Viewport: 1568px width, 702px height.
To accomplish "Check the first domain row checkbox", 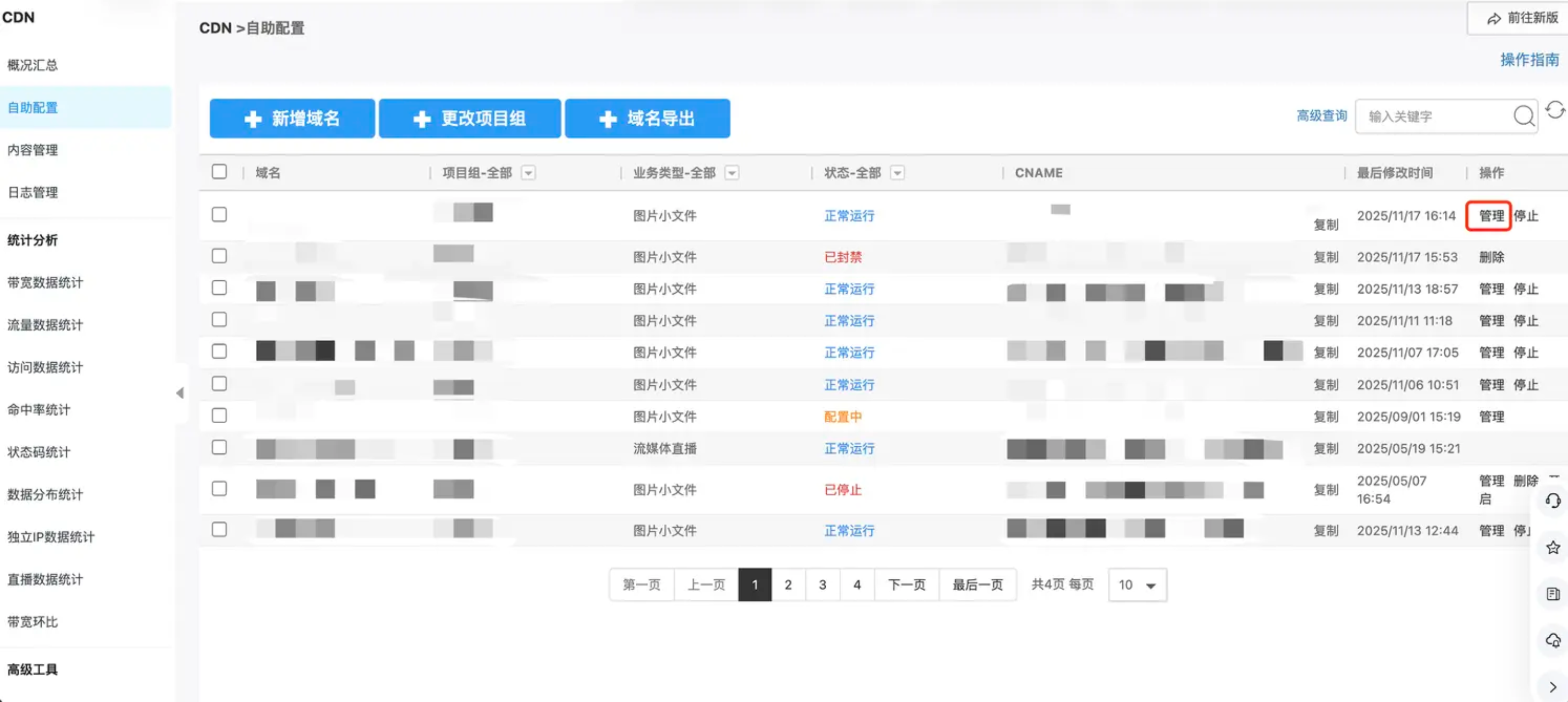I will [x=219, y=215].
